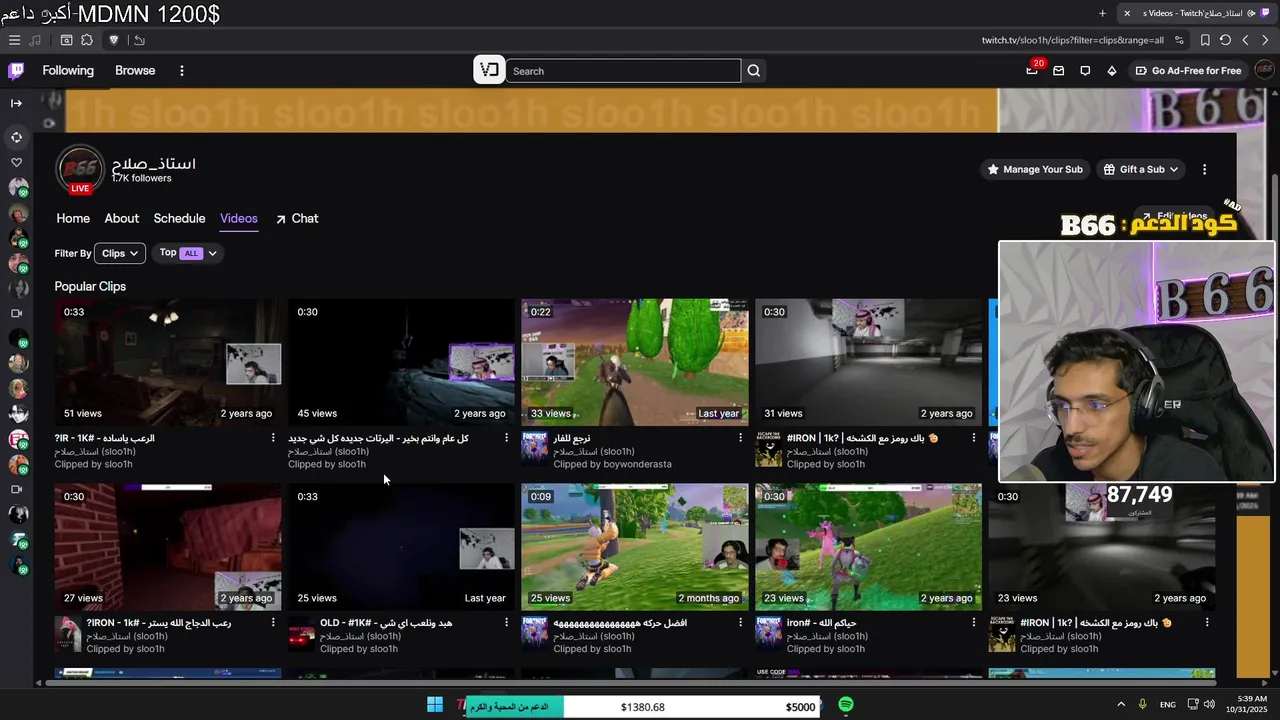Click the microphone tray icon
This screenshot has width=1280, height=720.
point(1142,704)
